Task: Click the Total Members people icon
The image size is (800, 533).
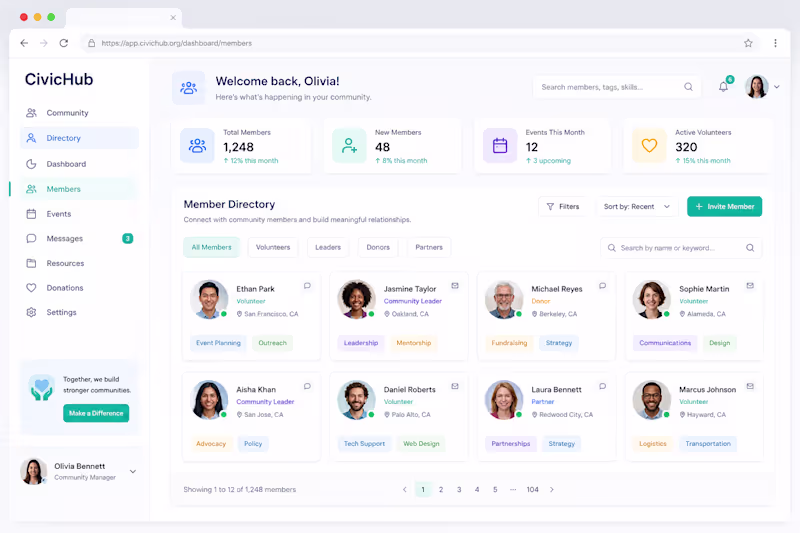Action: click(x=197, y=146)
